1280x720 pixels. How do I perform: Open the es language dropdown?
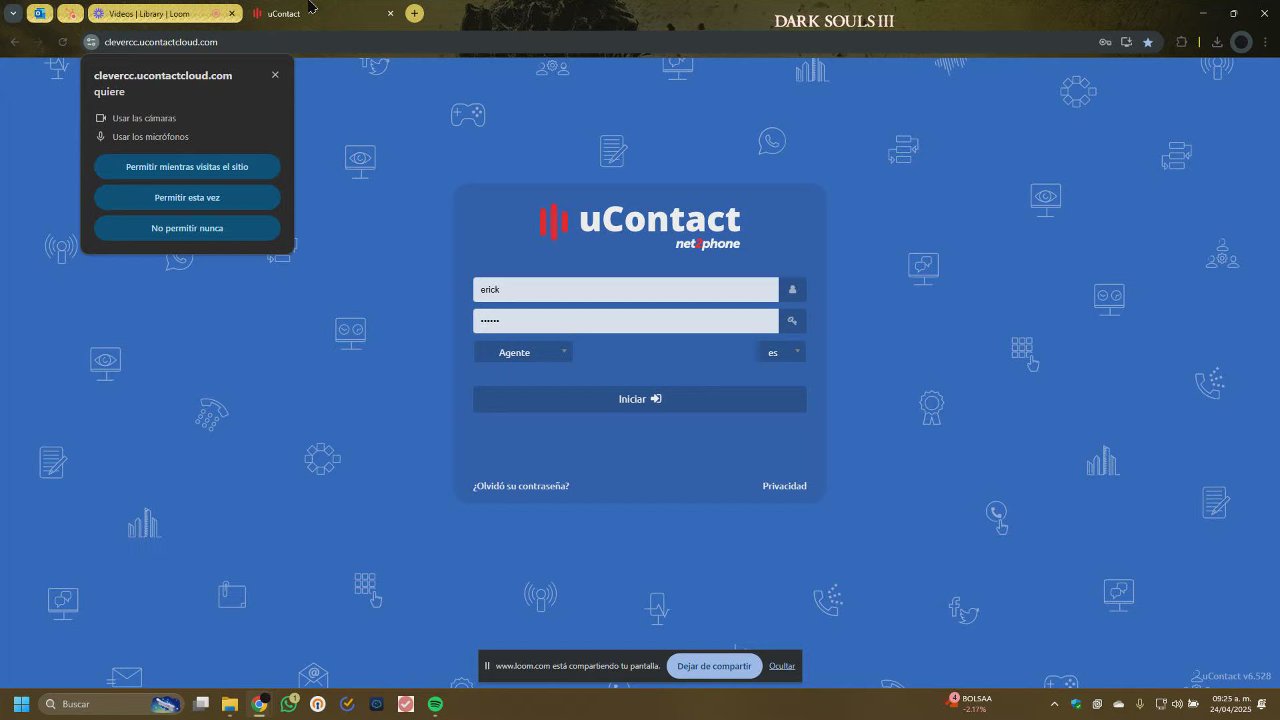pos(781,352)
